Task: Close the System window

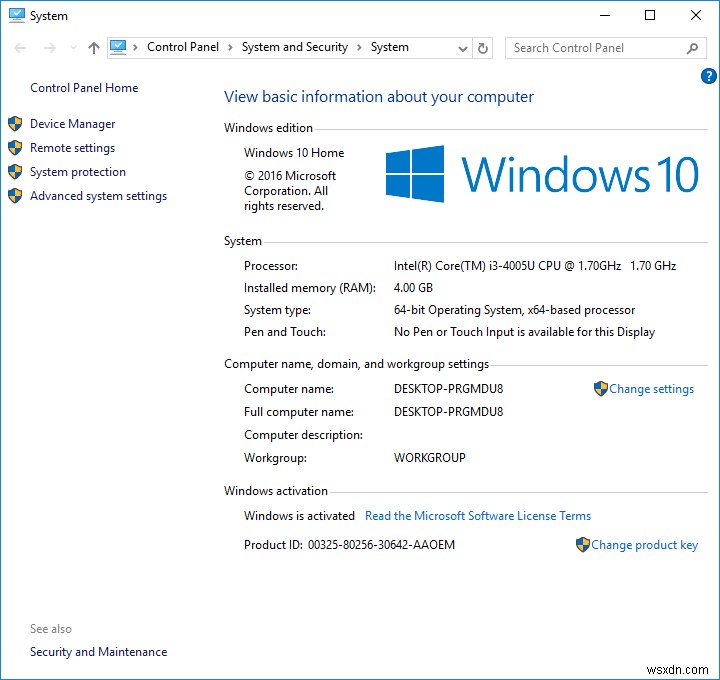Action: click(x=696, y=16)
